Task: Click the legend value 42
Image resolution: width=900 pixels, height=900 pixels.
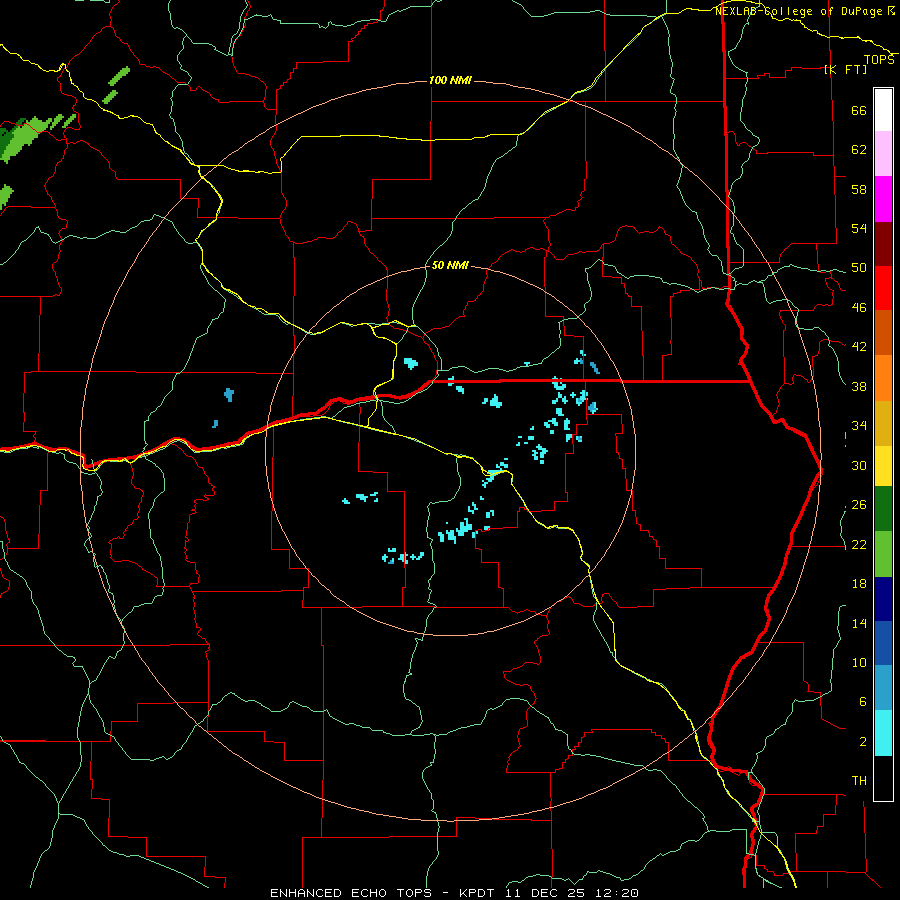Action: (x=859, y=347)
